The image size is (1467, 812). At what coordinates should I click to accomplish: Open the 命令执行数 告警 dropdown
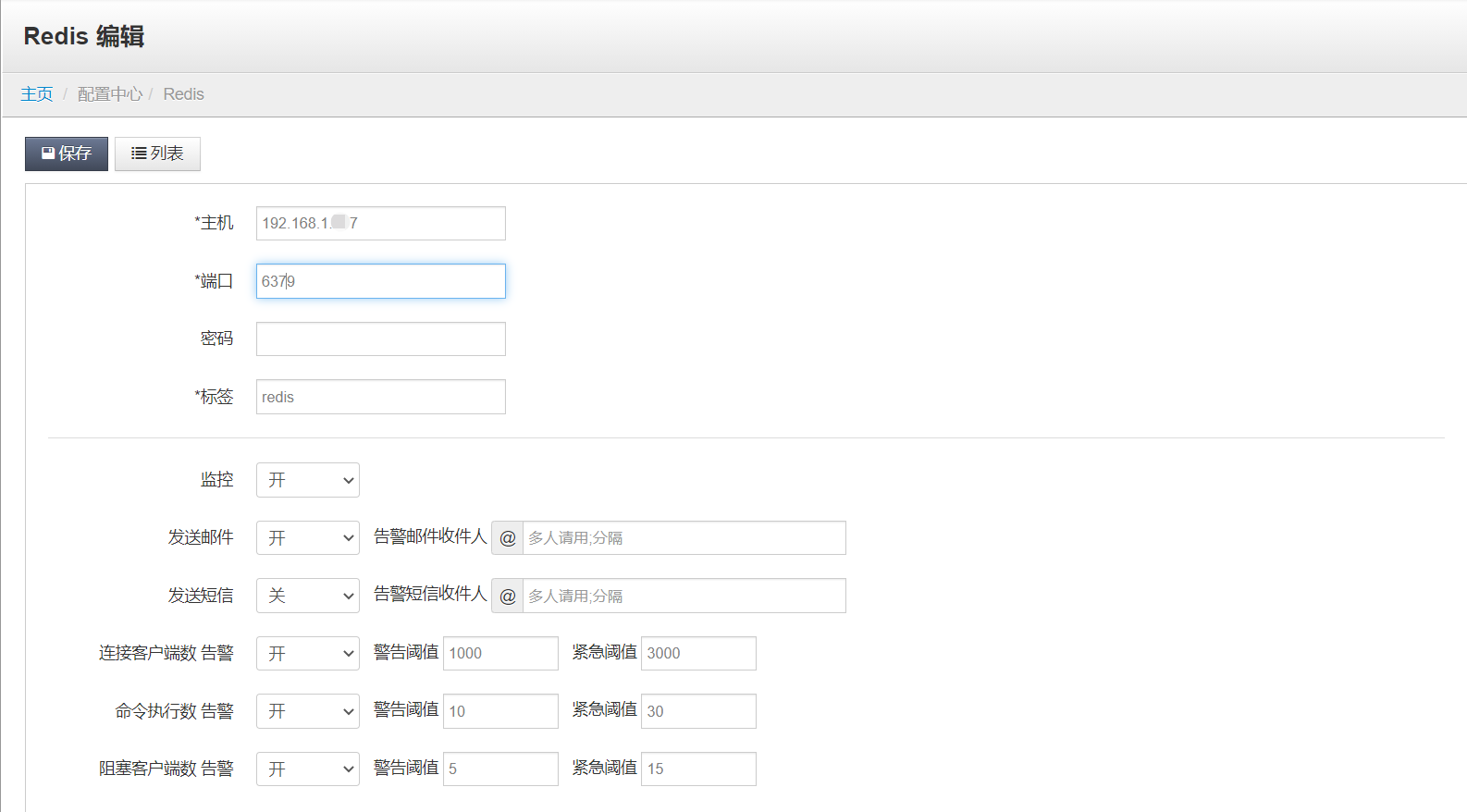click(x=308, y=711)
